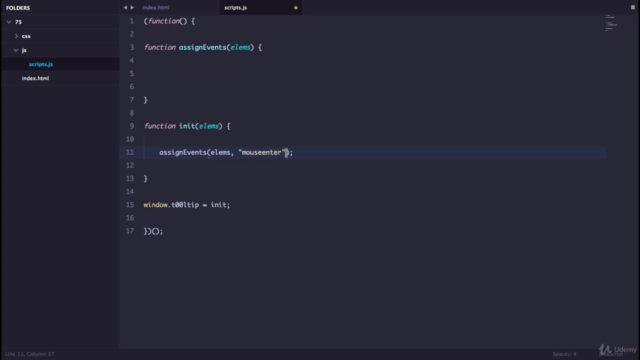Switch to the index.html tab
The width and height of the screenshot is (640, 360).
[156, 7]
